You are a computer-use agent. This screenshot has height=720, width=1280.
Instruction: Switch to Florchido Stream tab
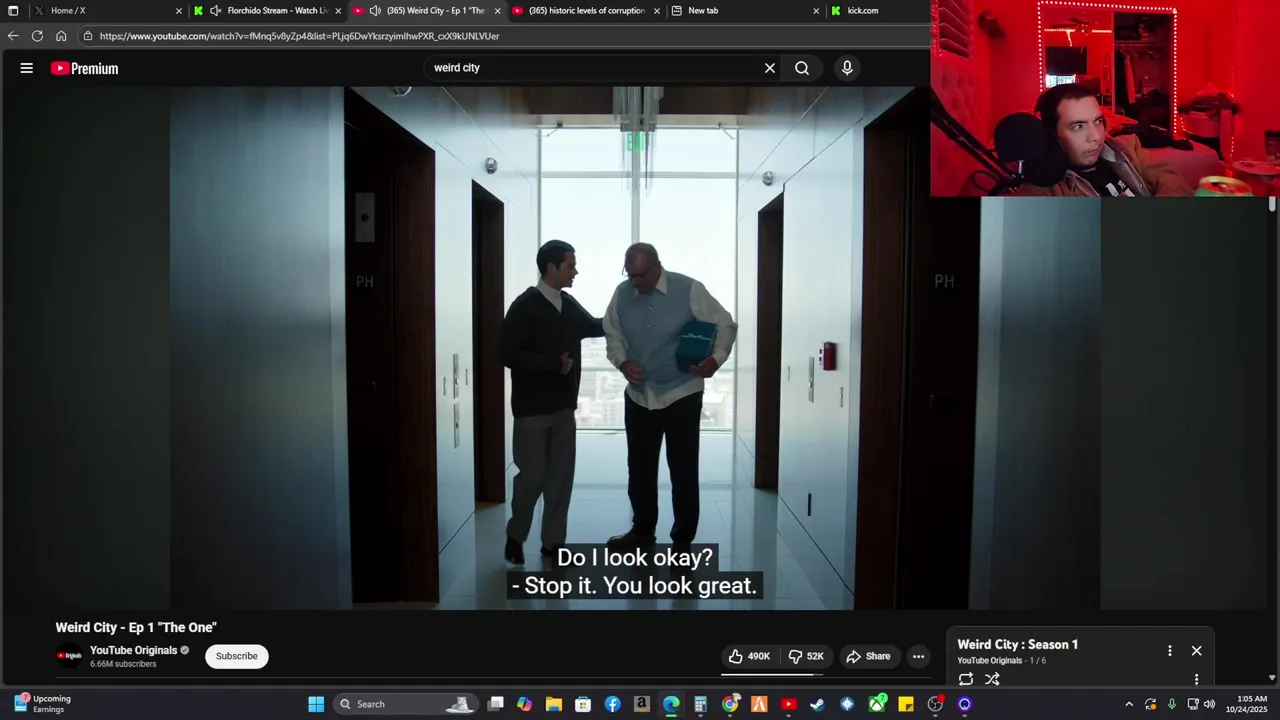[x=268, y=11]
